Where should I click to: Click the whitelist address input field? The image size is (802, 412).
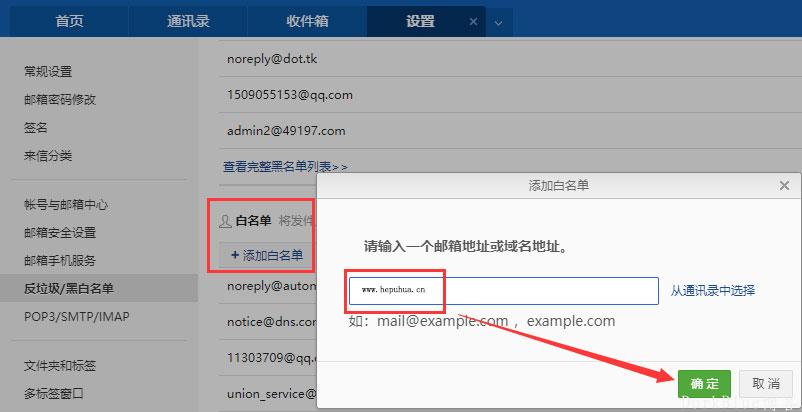tap(503, 291)
